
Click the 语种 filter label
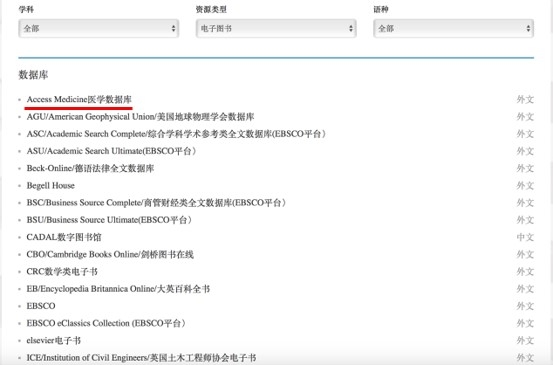pos(381,10)
